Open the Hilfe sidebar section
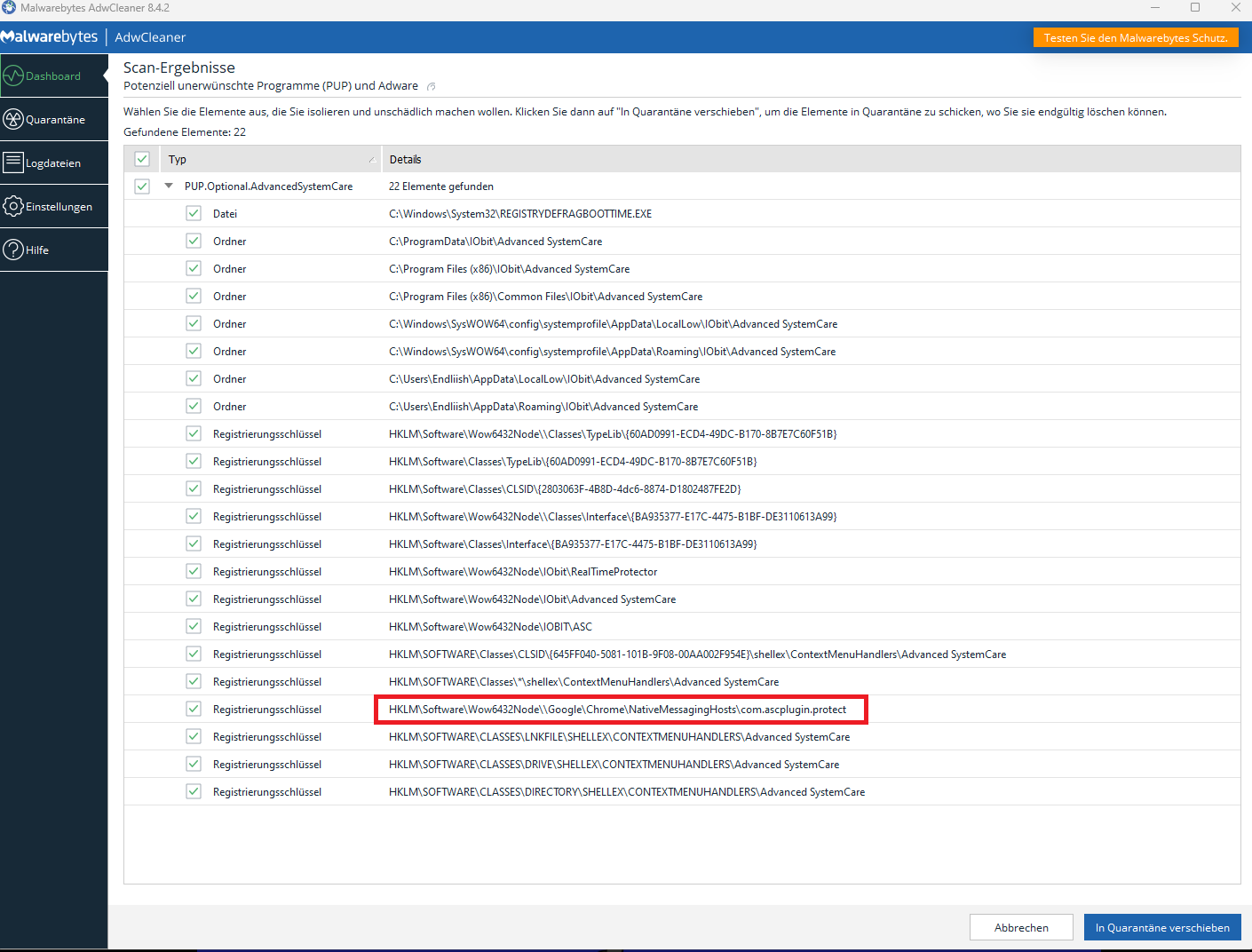This screenshot has width=1252, height=952. [x=53, y=250]
